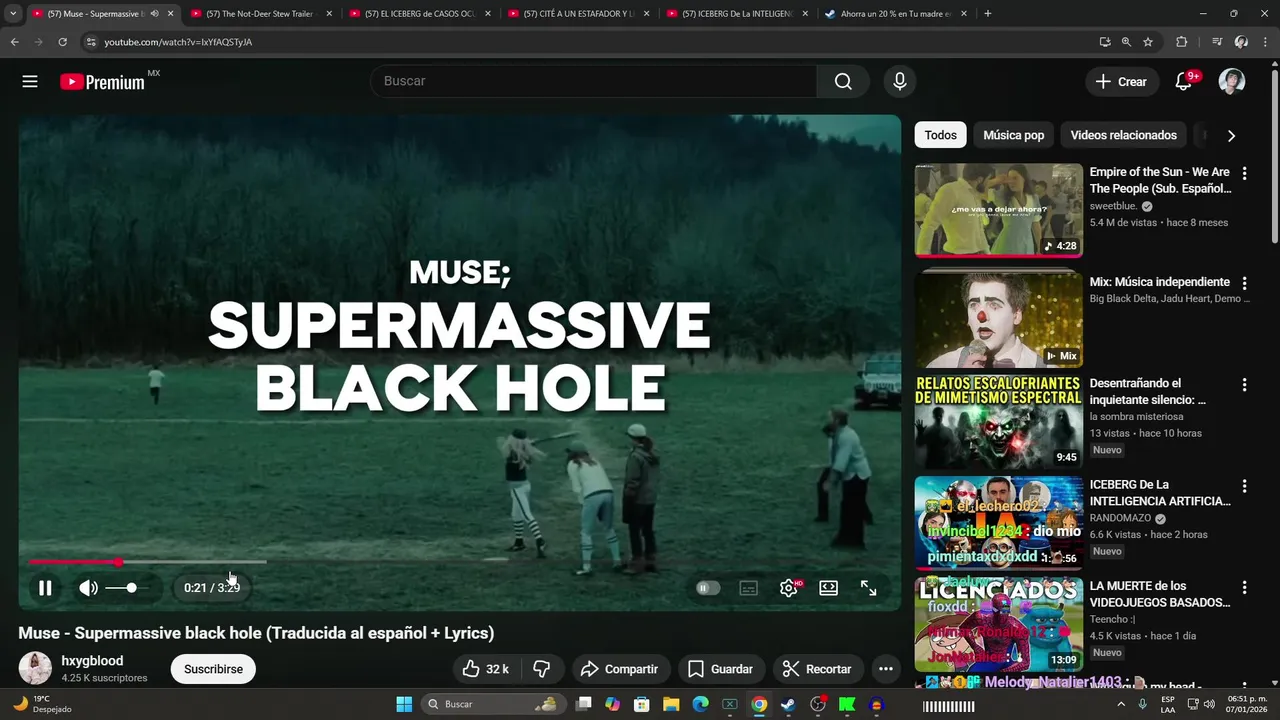Open Steam from the taskbar
The image size is (1280, 720).
pos(789,704)
